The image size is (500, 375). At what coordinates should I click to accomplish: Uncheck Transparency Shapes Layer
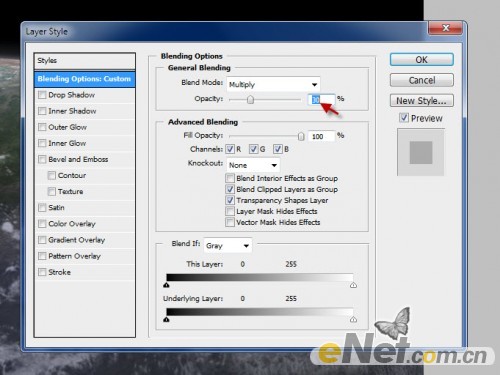230,200
